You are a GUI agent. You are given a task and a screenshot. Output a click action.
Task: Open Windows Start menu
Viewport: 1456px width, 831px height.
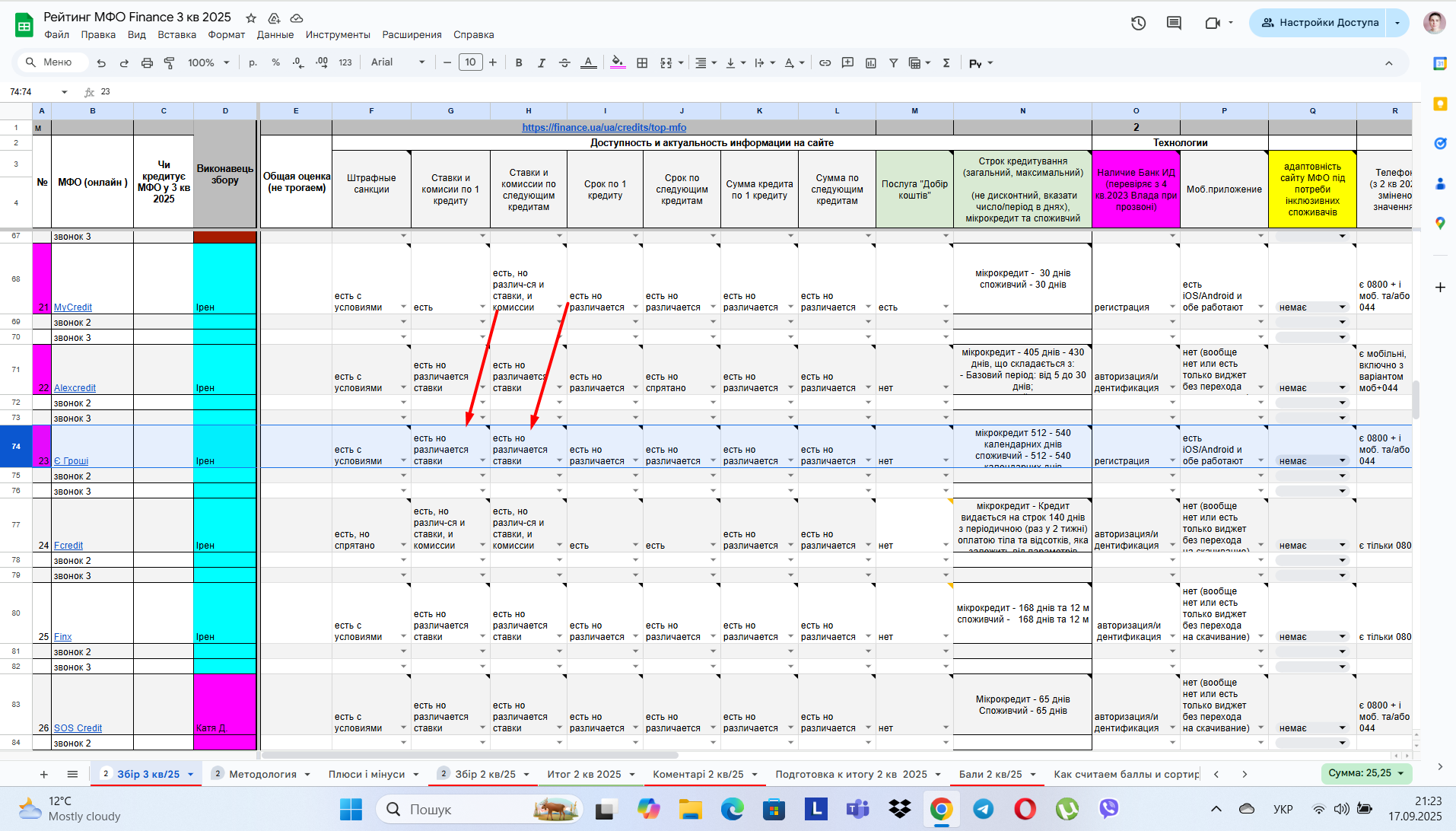coord(351,809)
